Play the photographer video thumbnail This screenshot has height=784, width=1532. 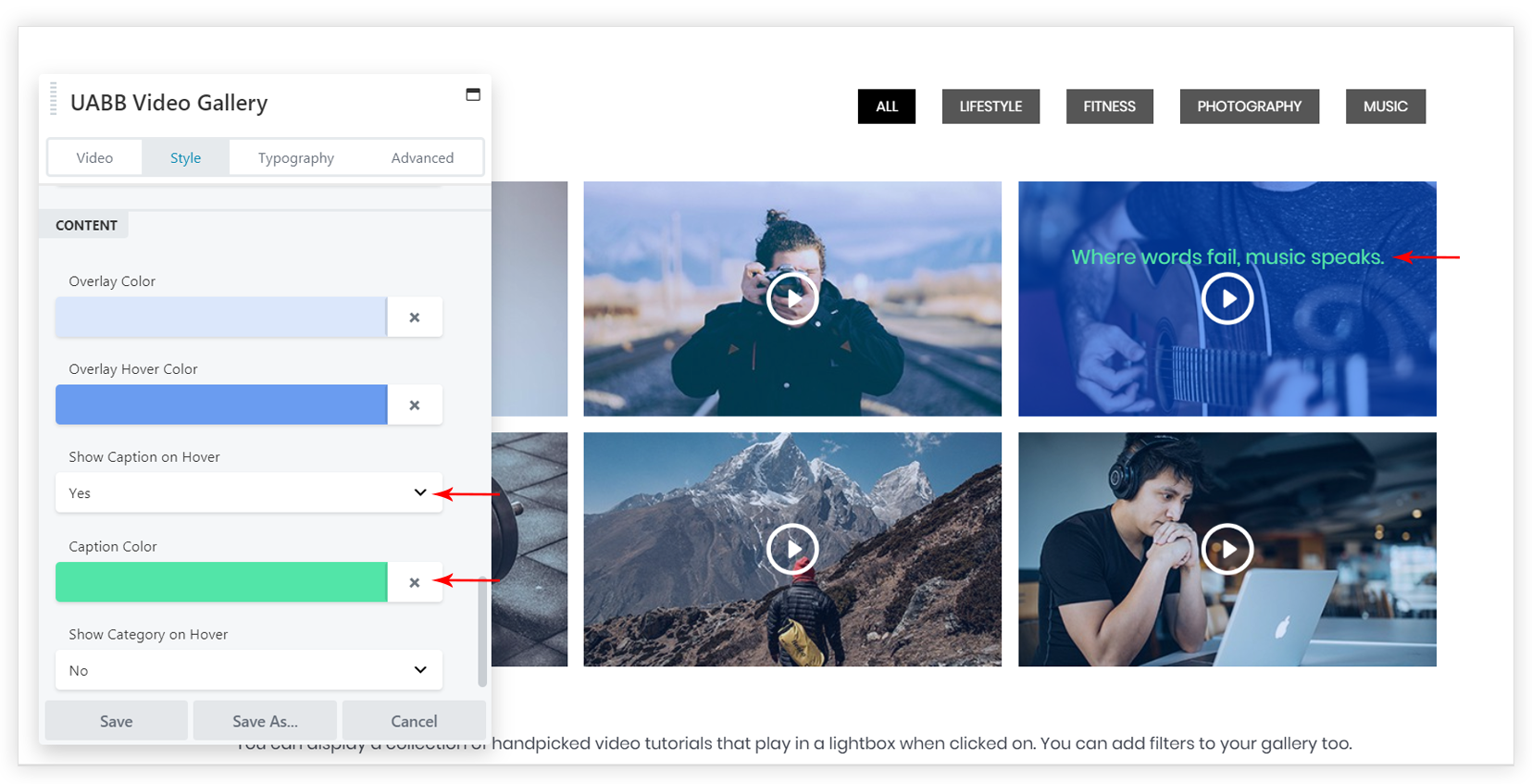point(792,298)
